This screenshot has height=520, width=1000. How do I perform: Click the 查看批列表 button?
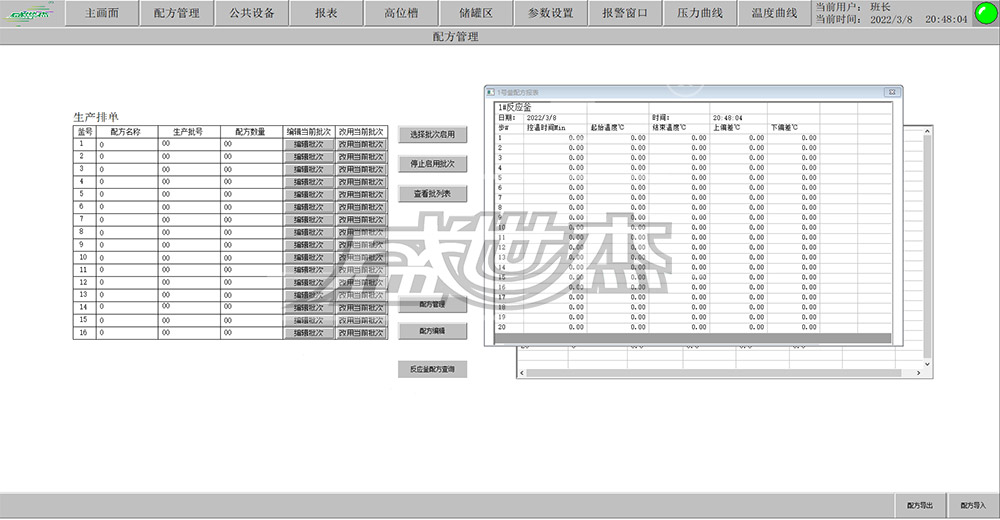[x=432, y=193]
